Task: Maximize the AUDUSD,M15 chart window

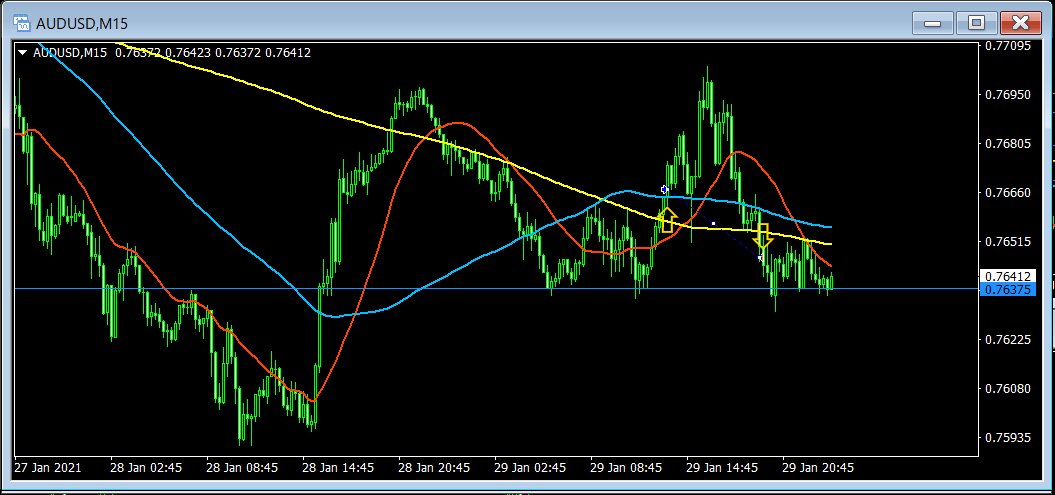Action: [976, 24]
